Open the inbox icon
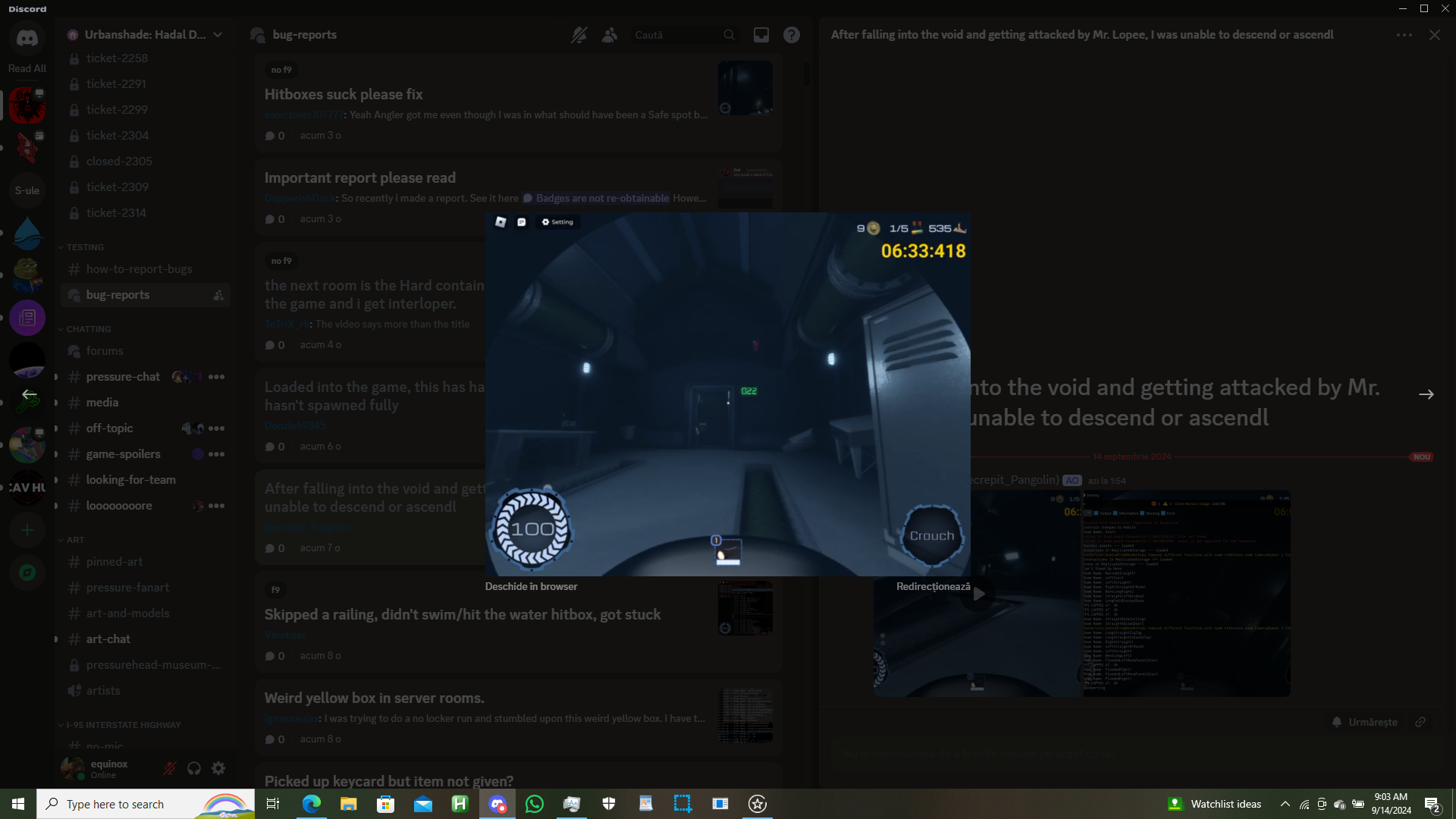 761,35
